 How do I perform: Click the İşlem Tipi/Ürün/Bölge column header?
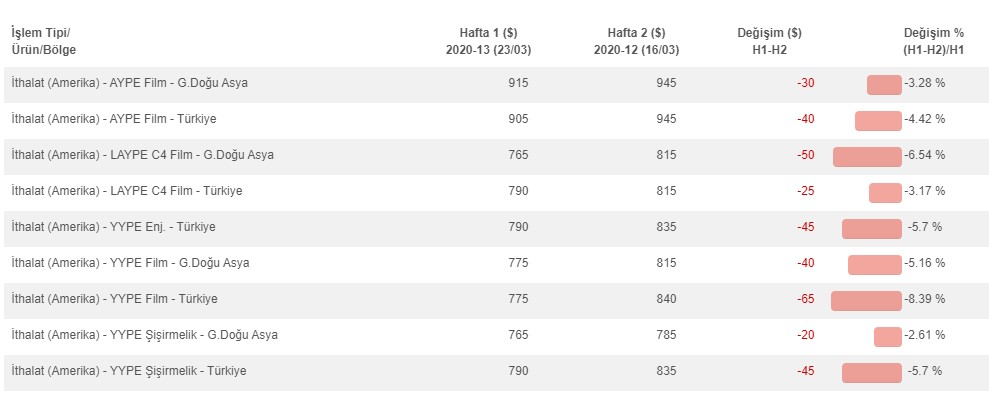44,42
